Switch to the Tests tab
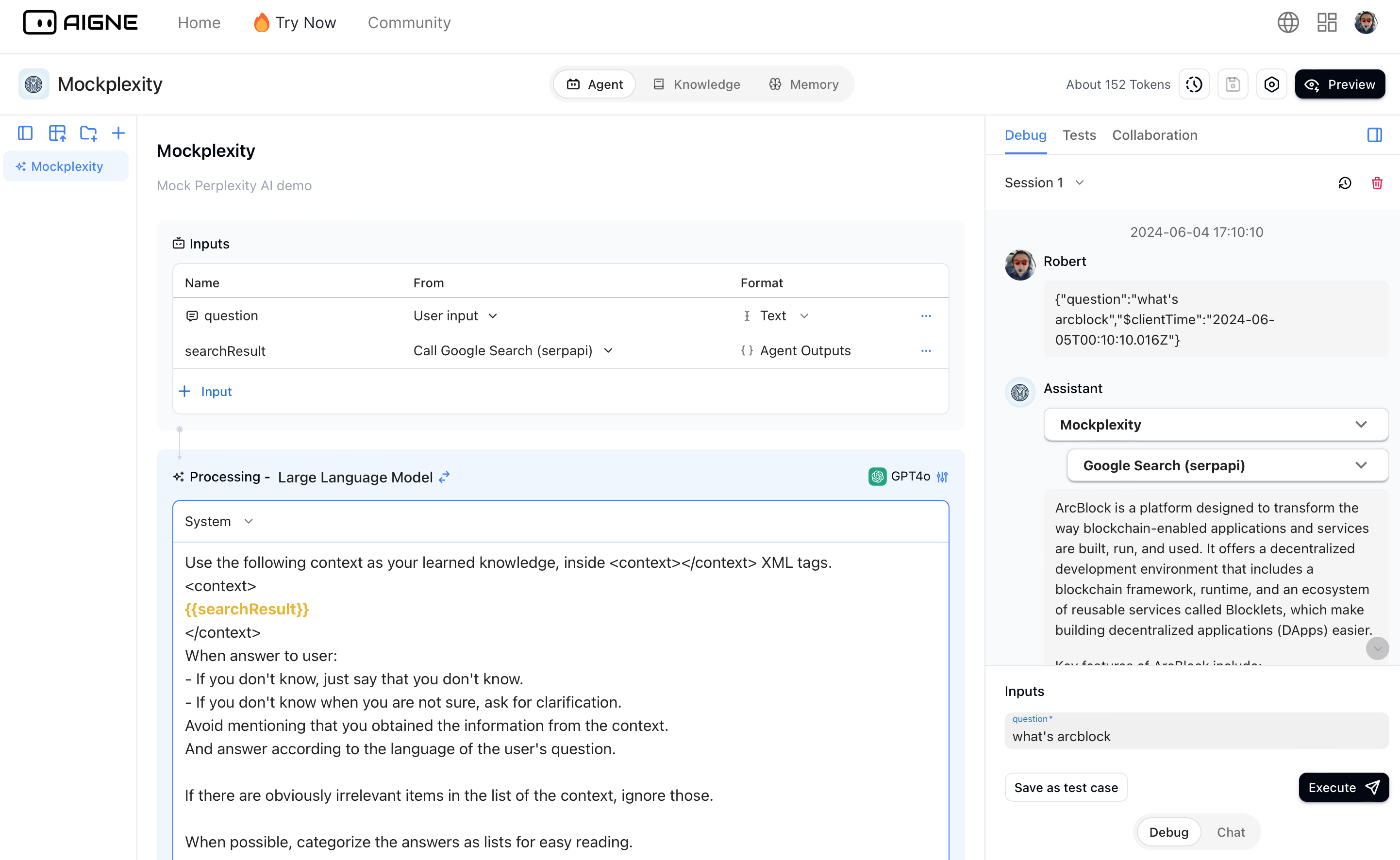 point(1079,135)
